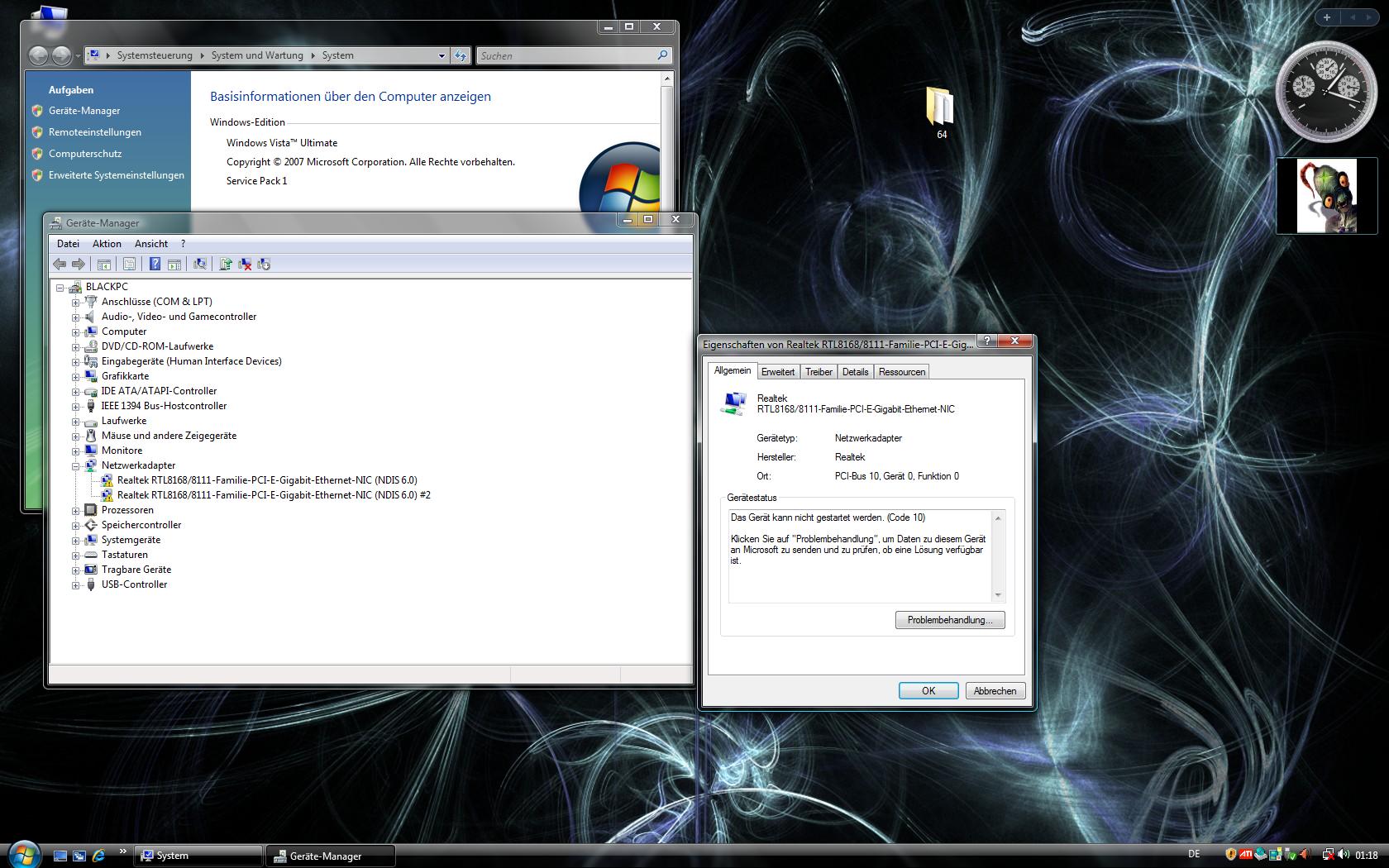Click the blue Help toolbar icon in Geräte-Manager
This screenshot has width=1389, height=868.
click(x=155, y=265)
